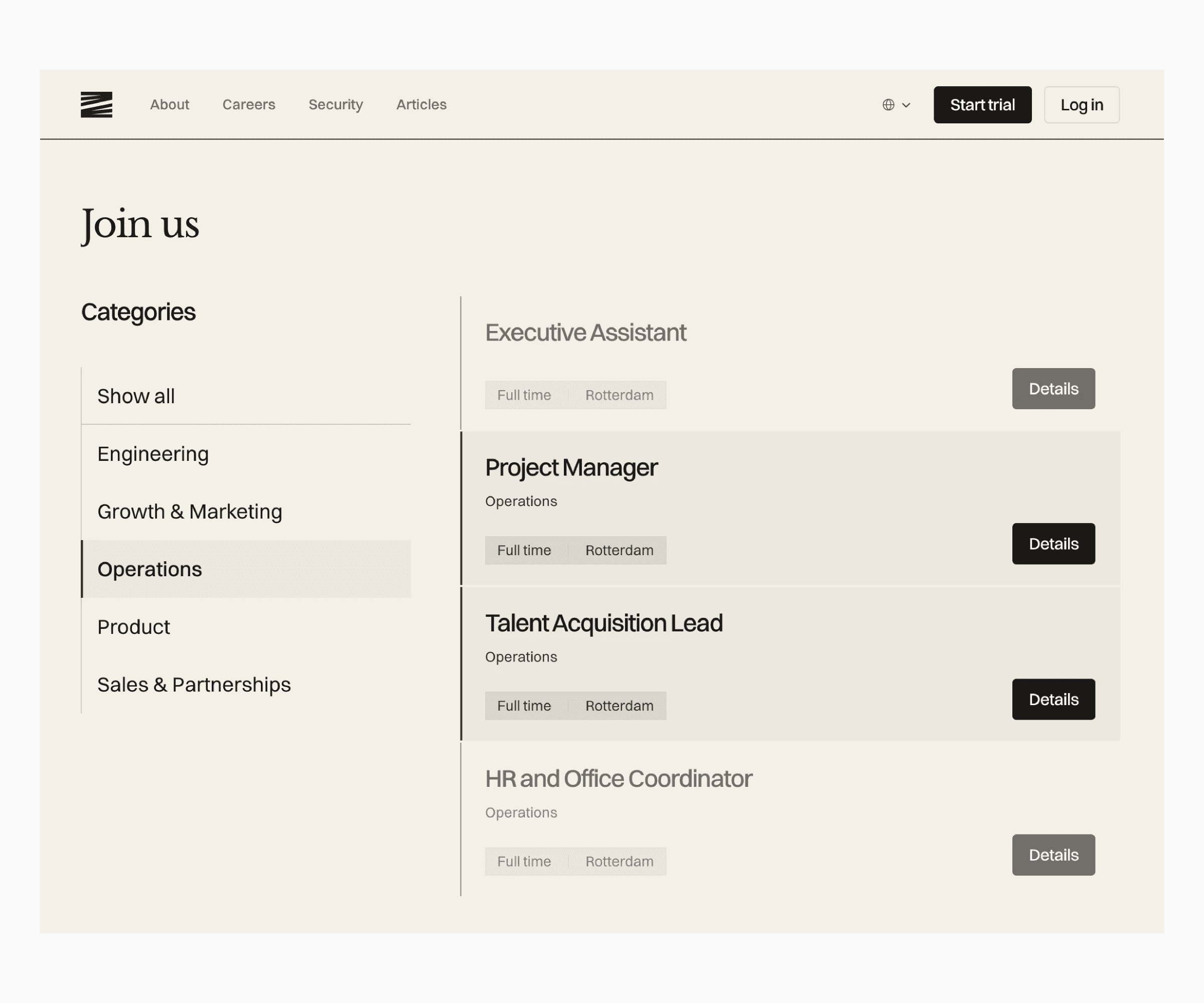Expand the language selector chevron
Screen dimensions: 1204x1003
pyautogui.click(x=907, y=105)
